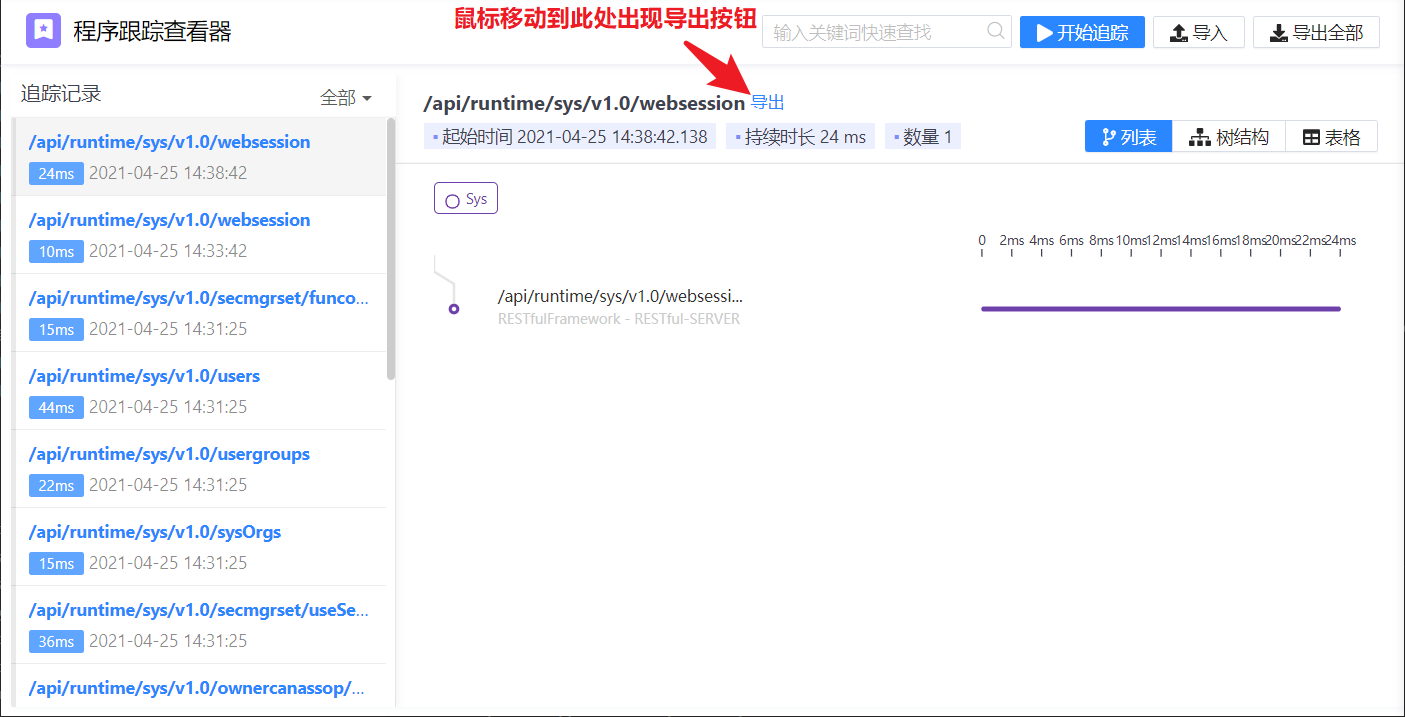Click the 数量 1 count label
Image resolution: width=1405 pixels, height=717 pixels.
click(x=923, y=137)
